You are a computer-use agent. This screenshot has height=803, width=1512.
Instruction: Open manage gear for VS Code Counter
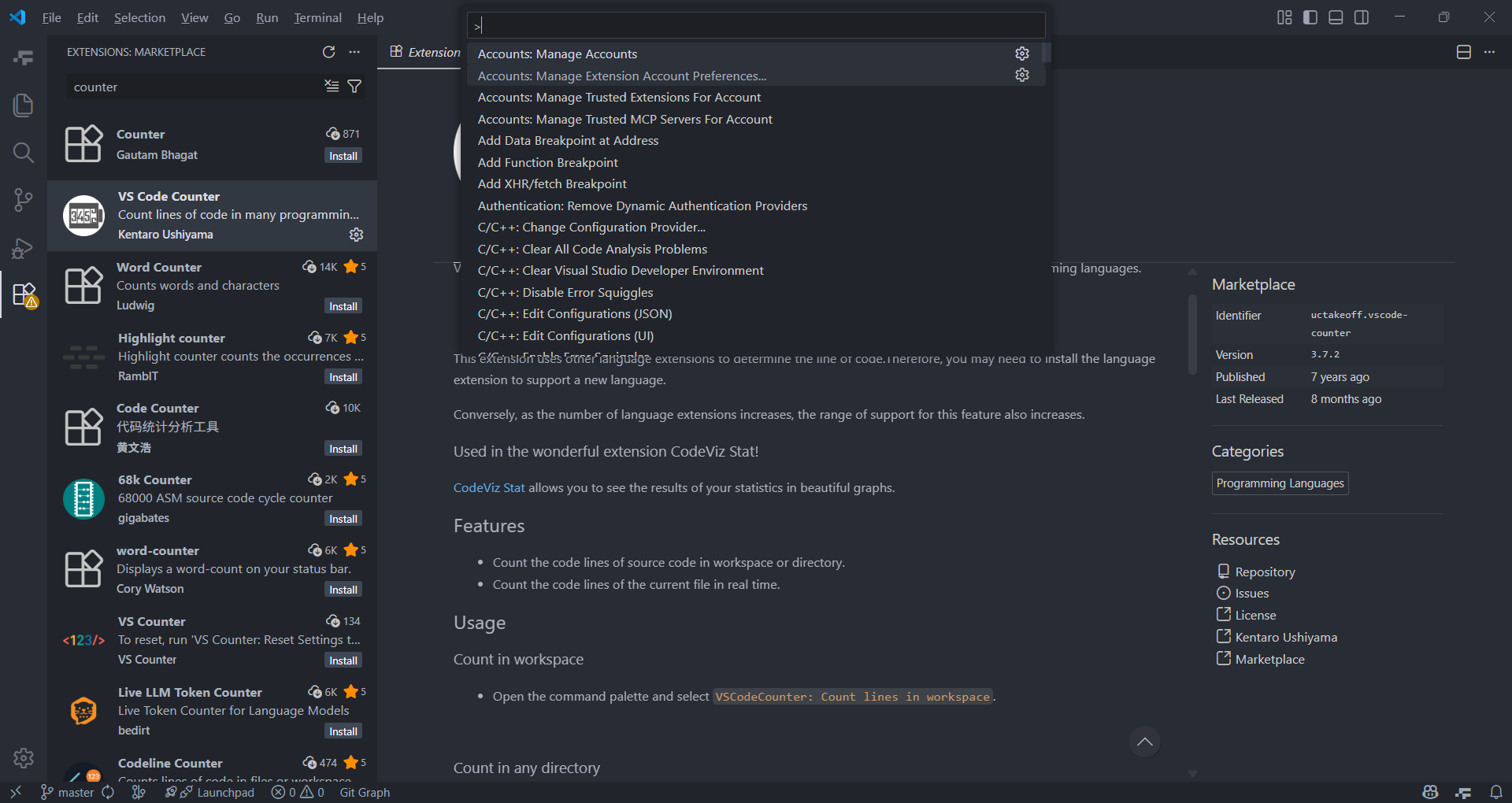pos(356,235)
